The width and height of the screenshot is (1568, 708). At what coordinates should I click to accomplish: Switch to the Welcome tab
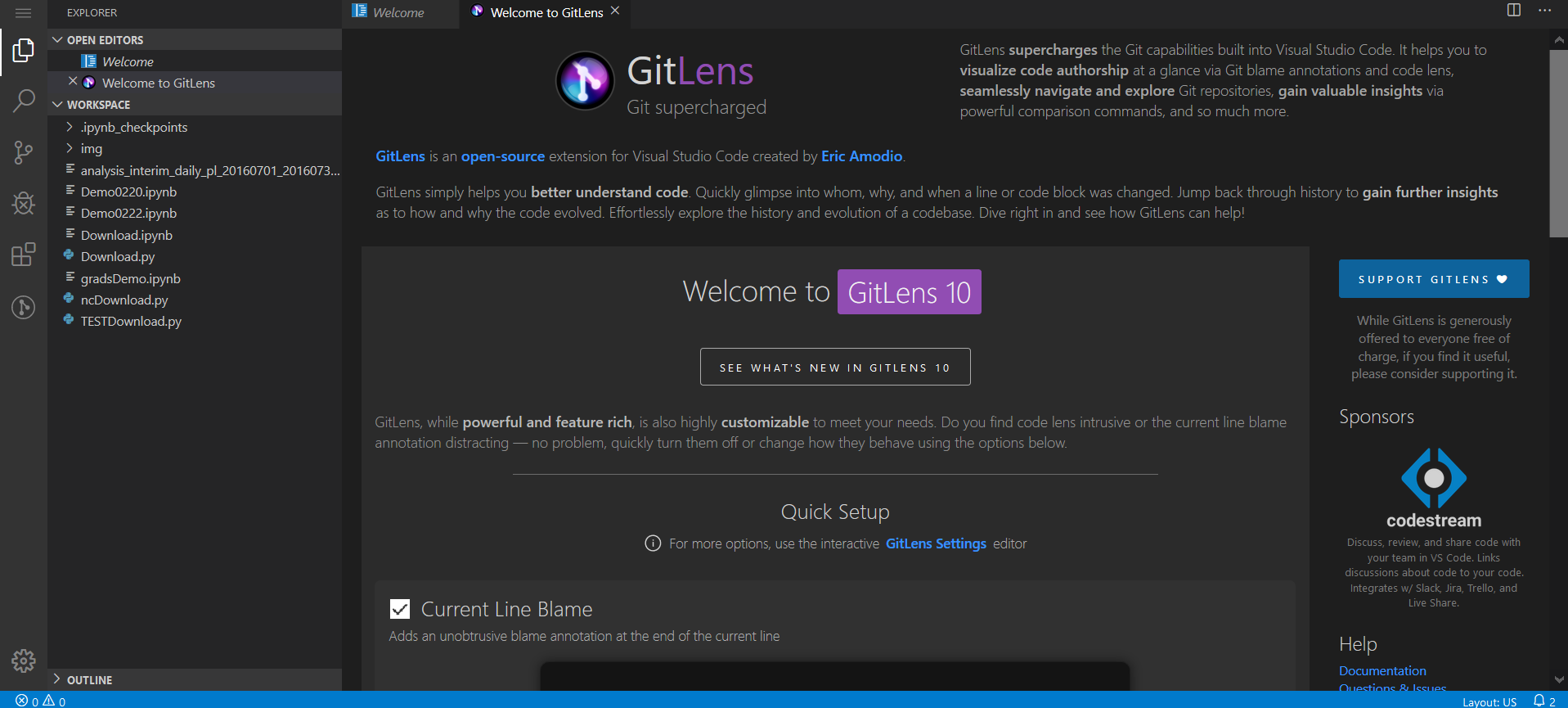click(x=400, y=13)
